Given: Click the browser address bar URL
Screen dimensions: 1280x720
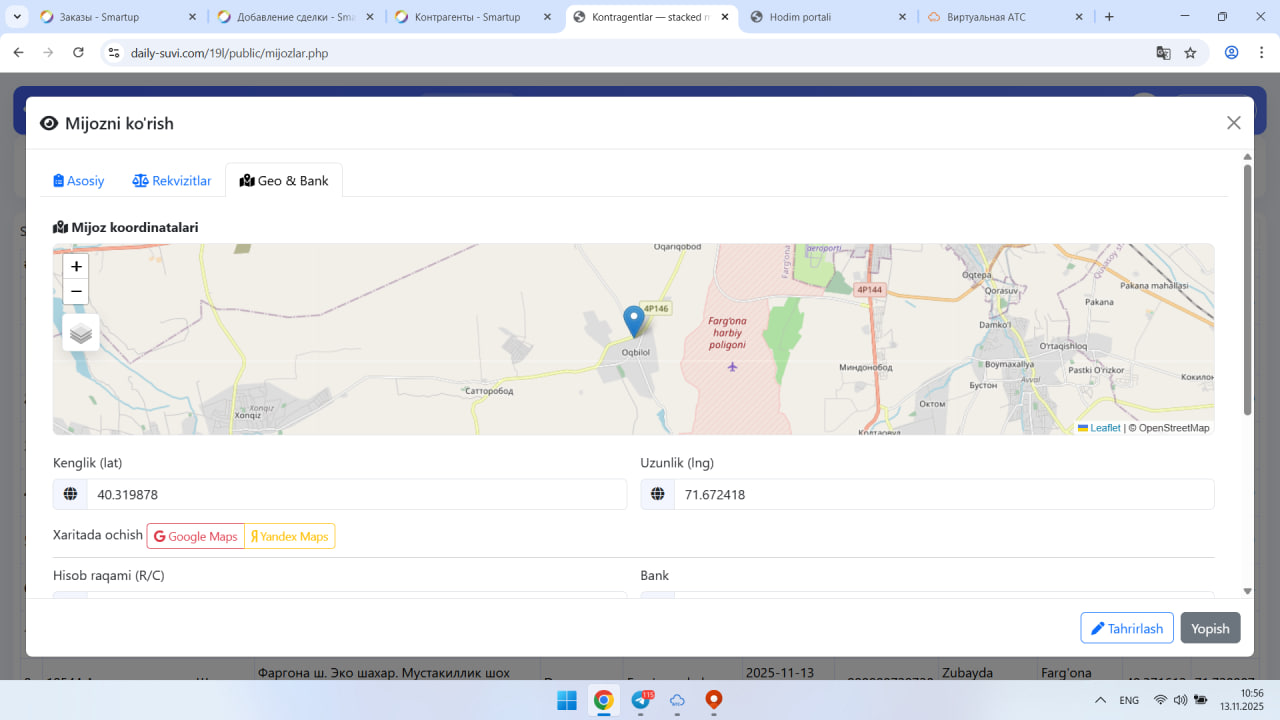Looking at the screenshot, I should 229,53.
